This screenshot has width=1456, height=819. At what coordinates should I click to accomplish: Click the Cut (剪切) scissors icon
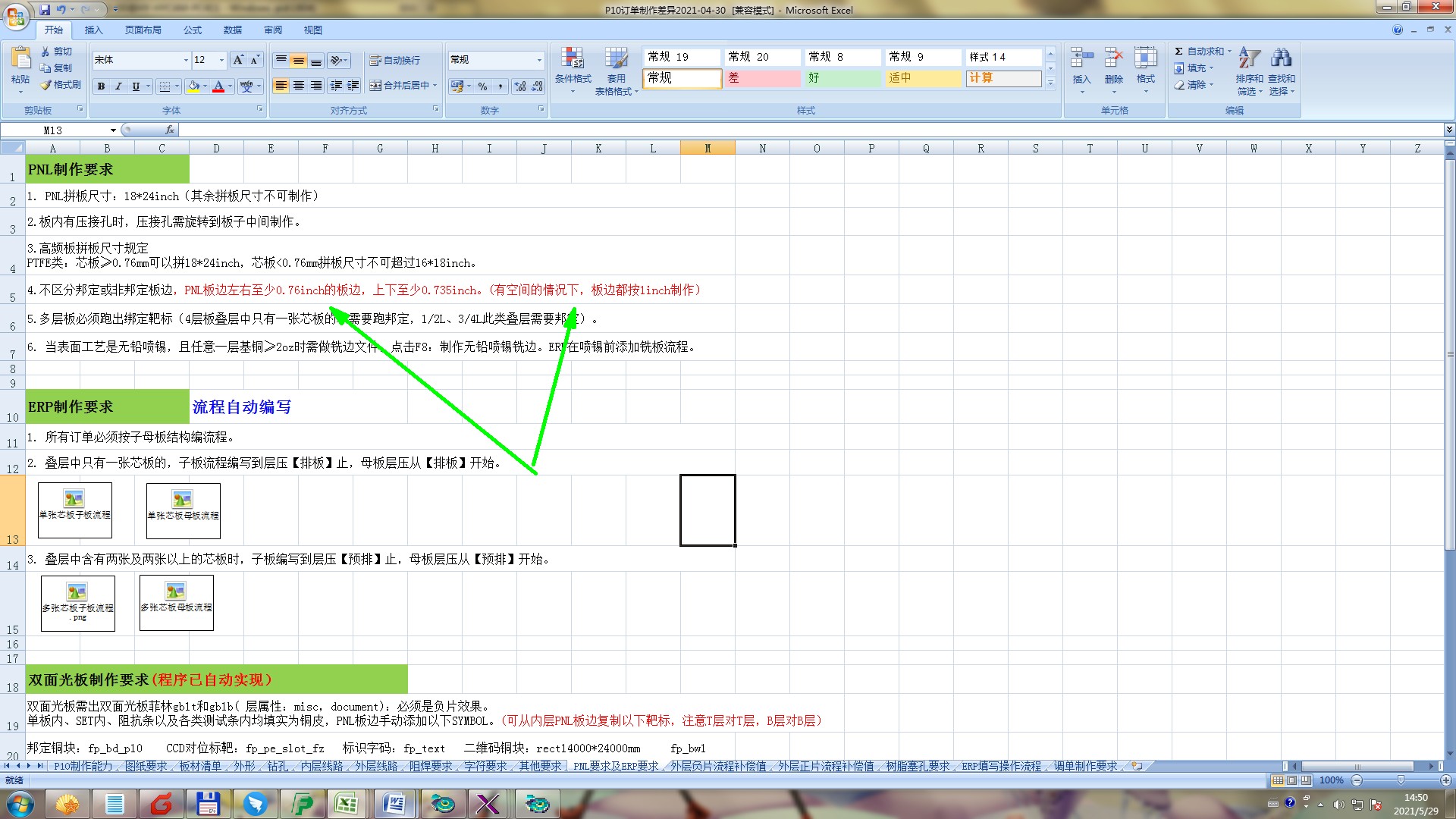tap(45, 52)
